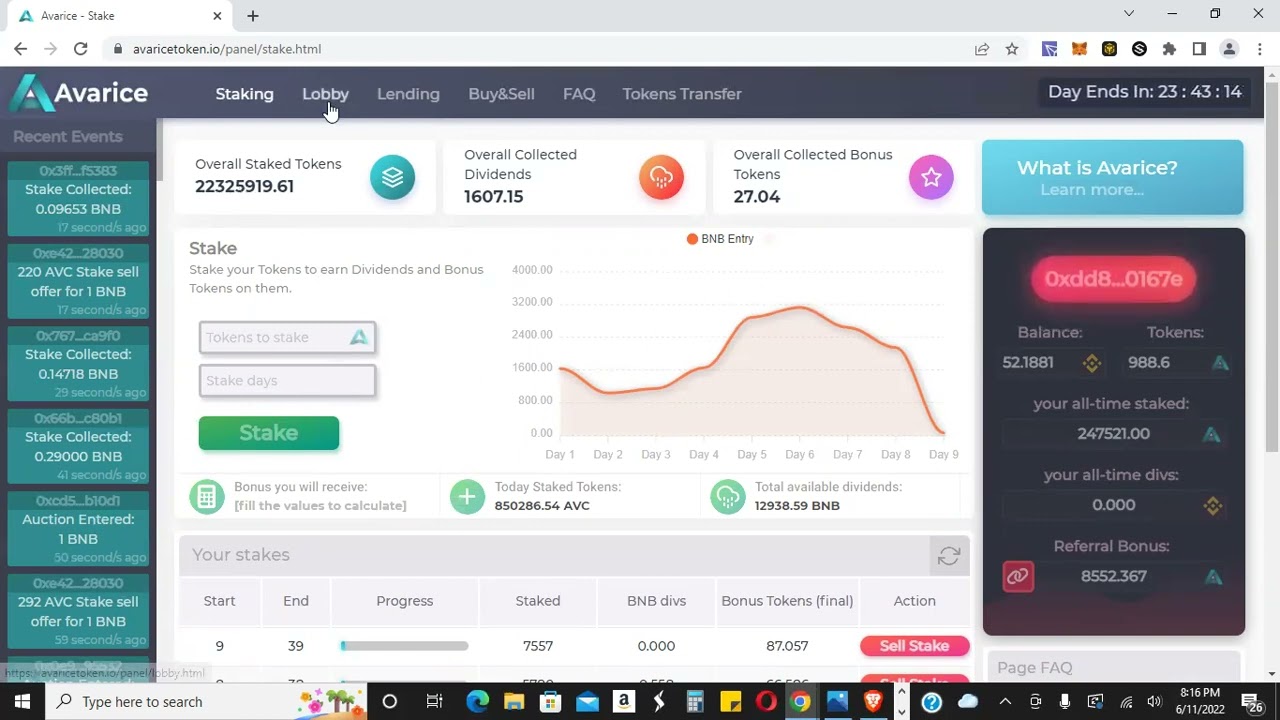
Task: Sell the stake with 7557 staked
Action: 914,646
